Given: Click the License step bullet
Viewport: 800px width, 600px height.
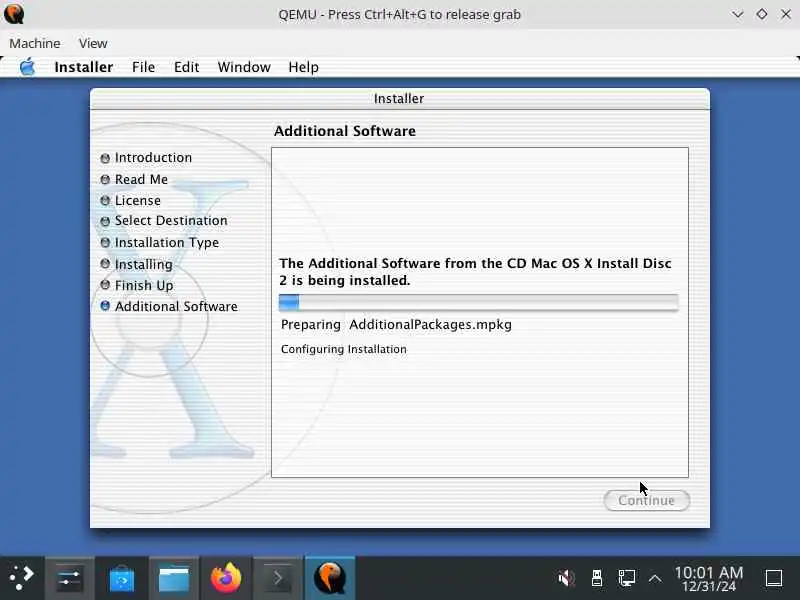Looking at the screenshot, I should (105, 201).
